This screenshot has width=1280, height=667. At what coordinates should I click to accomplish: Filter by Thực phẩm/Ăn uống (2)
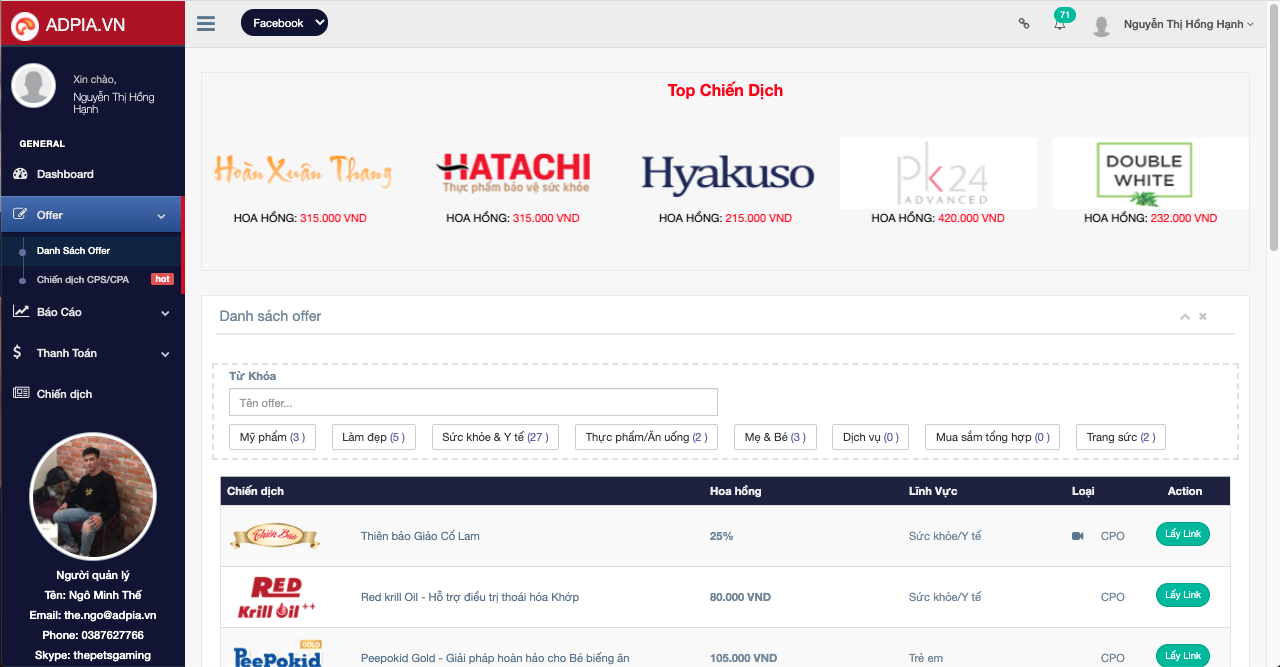click(646, 437)
